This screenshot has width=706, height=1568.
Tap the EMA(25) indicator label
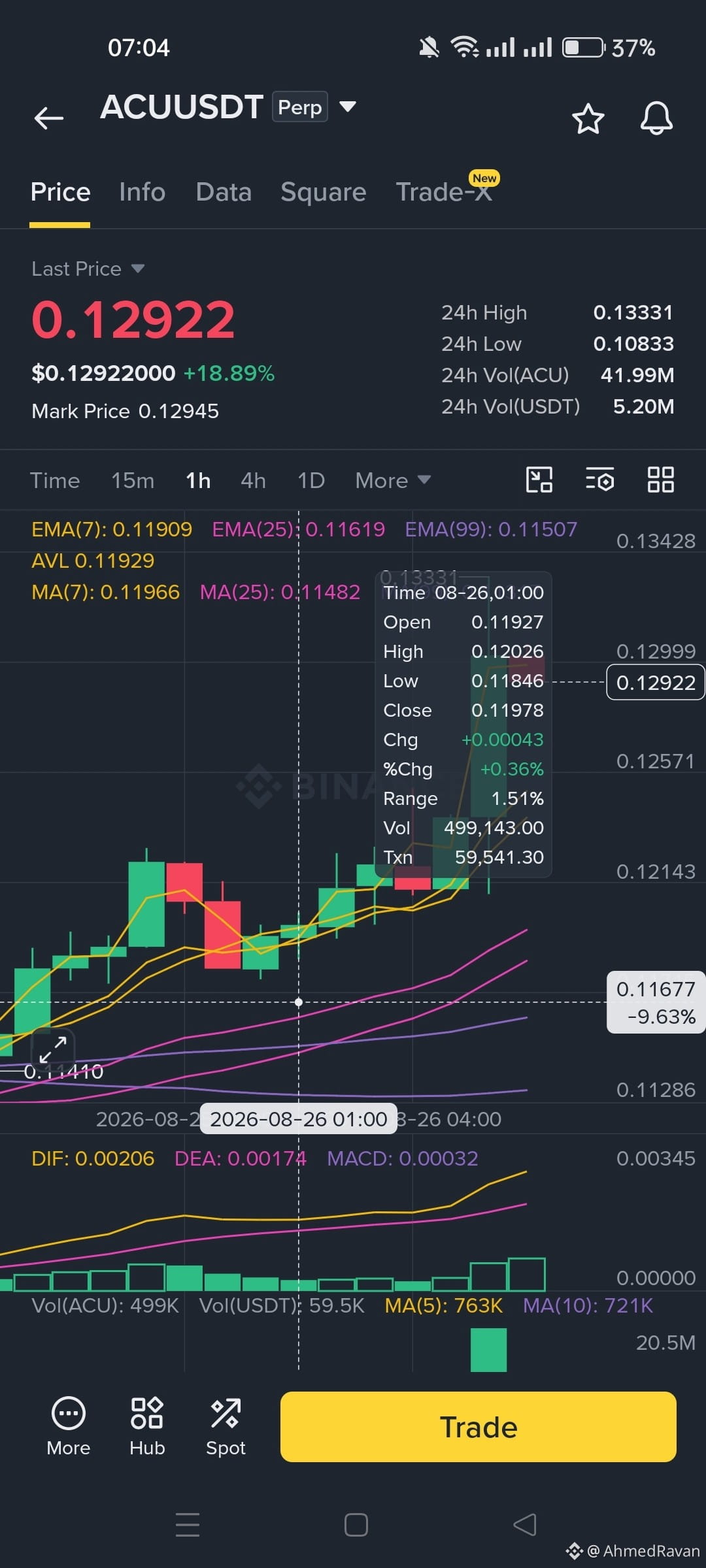(299, 529)
